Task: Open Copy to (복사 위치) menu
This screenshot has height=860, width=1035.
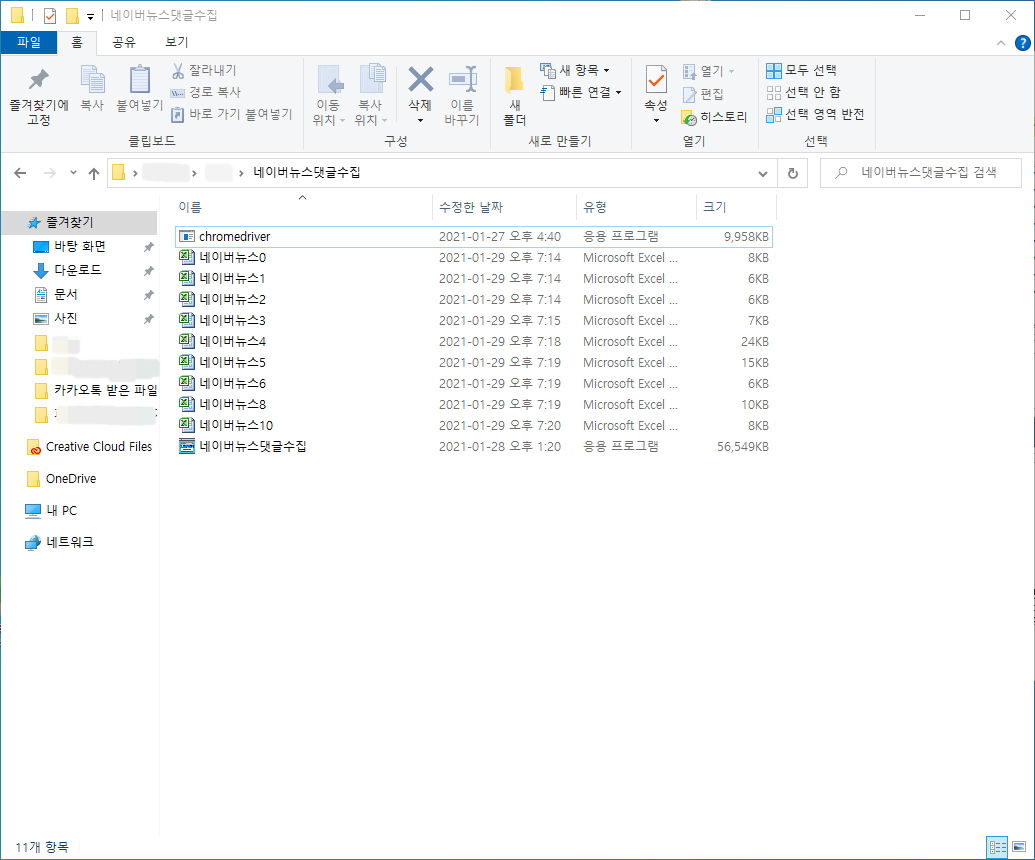Action: point(371,94)
